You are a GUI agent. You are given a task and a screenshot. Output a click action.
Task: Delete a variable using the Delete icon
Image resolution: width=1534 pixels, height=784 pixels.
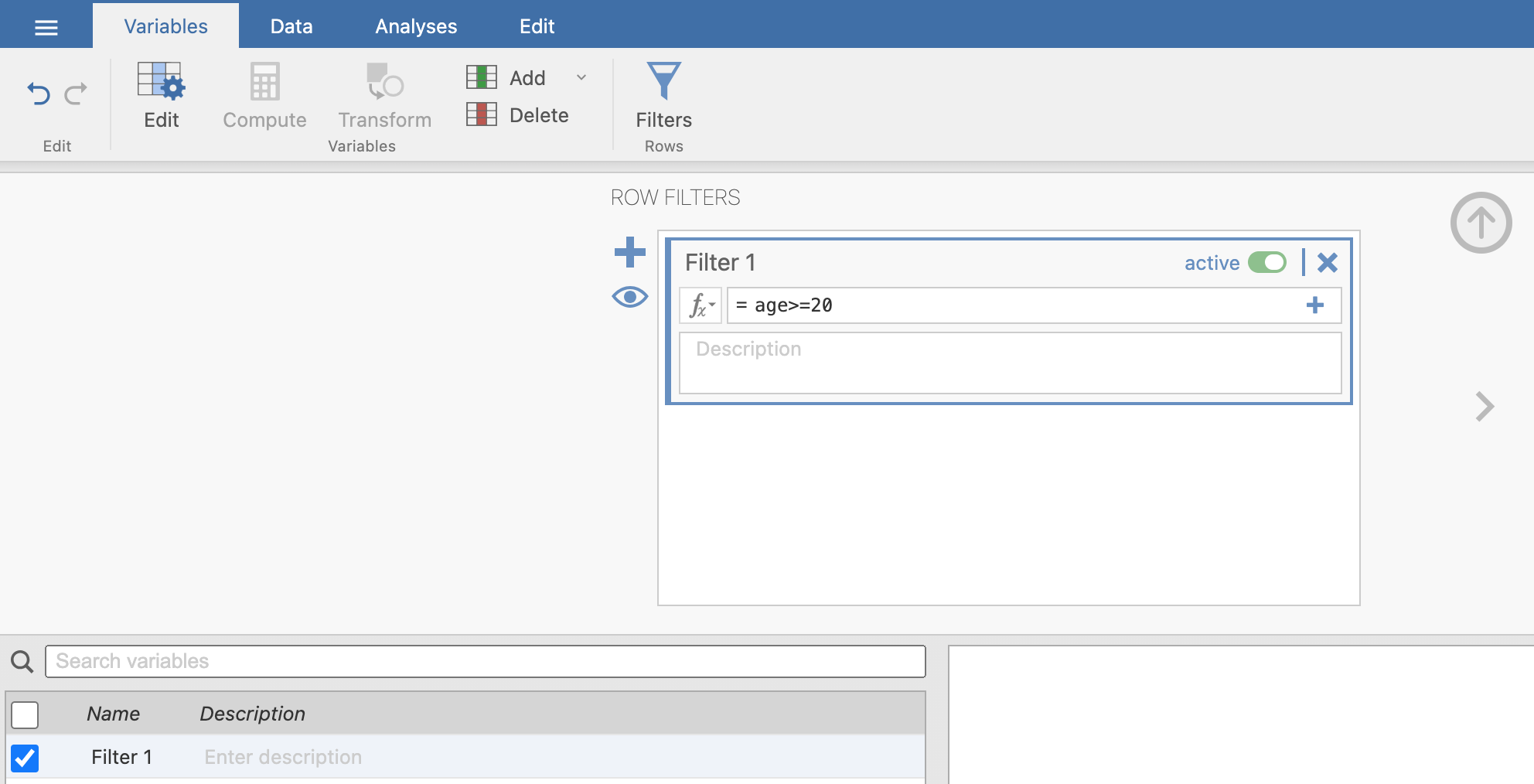(x=482, y=115)
